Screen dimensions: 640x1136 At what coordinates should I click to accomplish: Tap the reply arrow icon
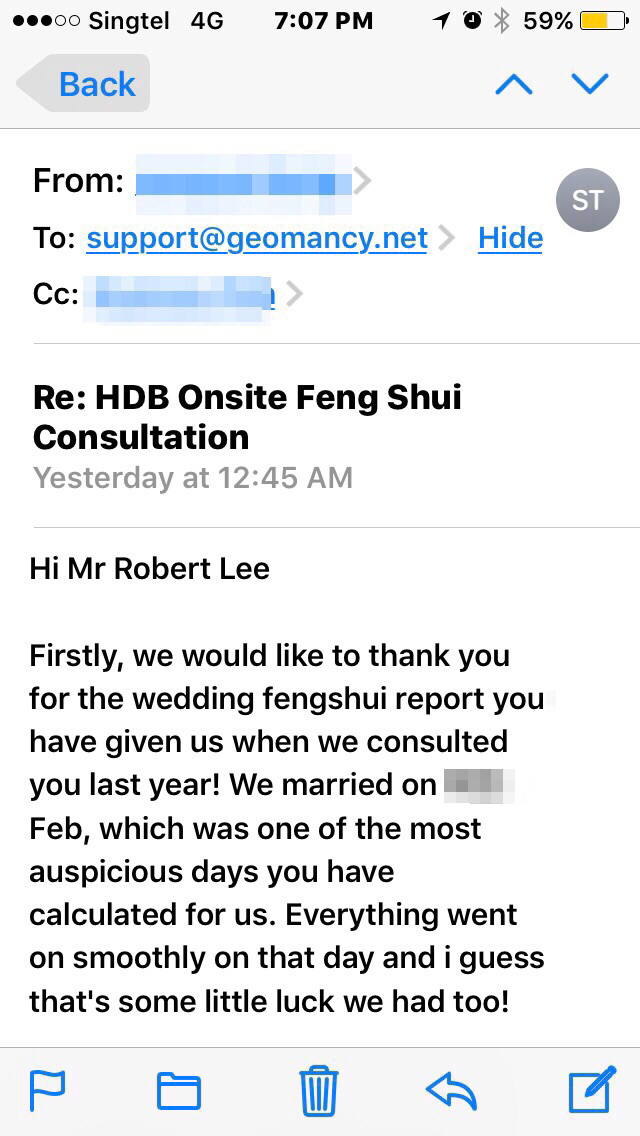point(451,1090)
